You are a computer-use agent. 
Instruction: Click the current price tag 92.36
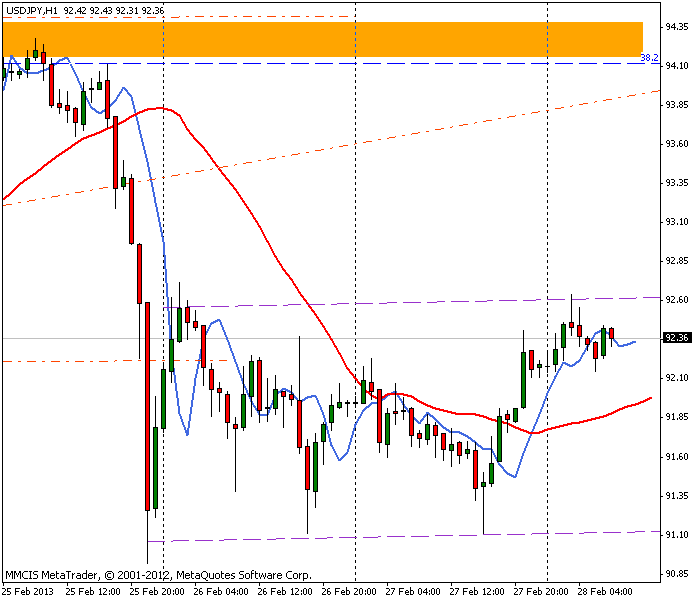[676, 338]
